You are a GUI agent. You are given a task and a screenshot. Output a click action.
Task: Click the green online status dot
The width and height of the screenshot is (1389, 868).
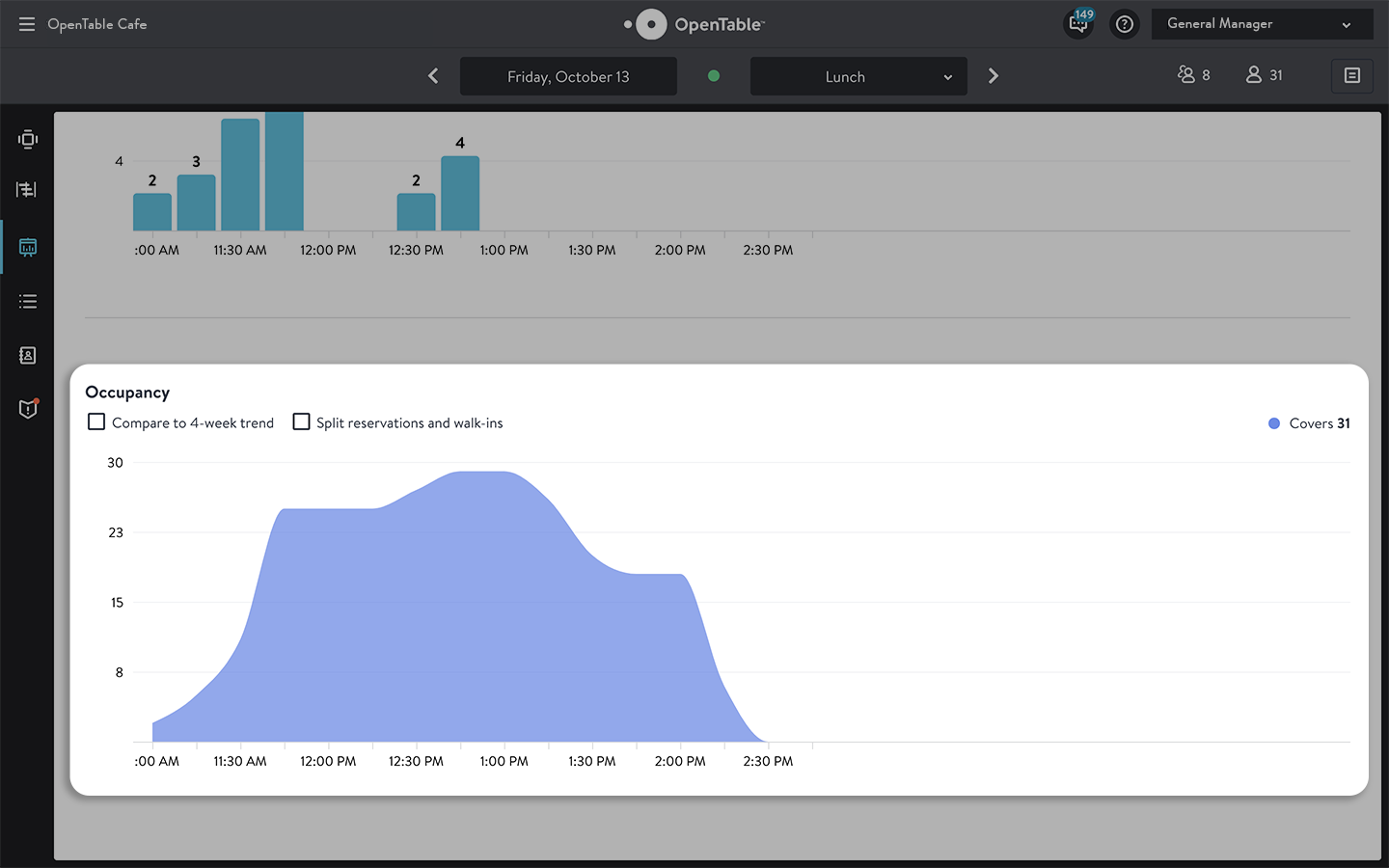tap(714, 76)
